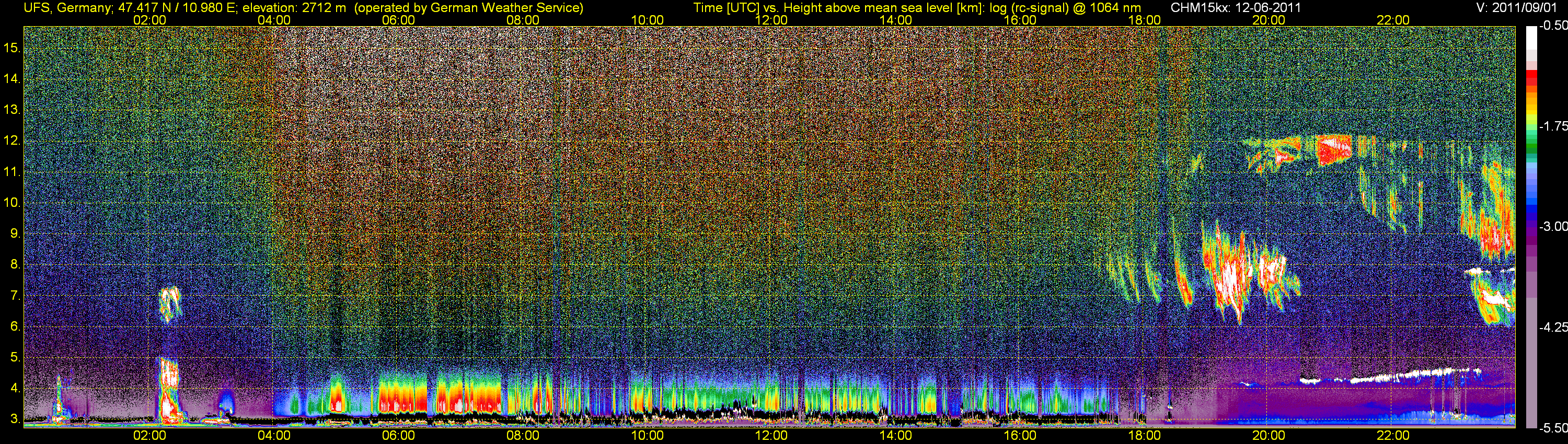Click the '04:00' label on the top time axis

(274, 20)
